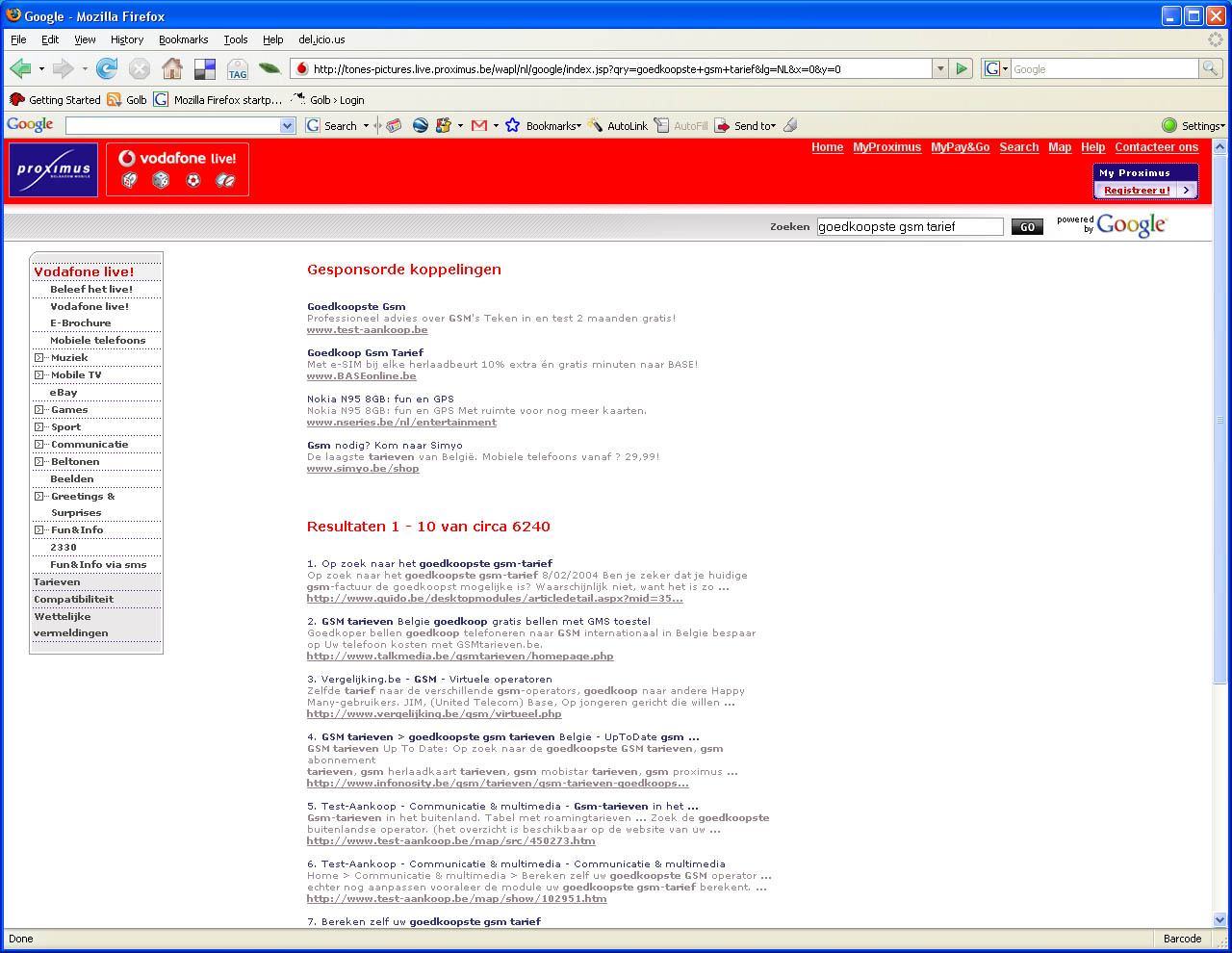The image size is (1232, 953).
Task: Open the Tools menu
Action: pos(236,39)
